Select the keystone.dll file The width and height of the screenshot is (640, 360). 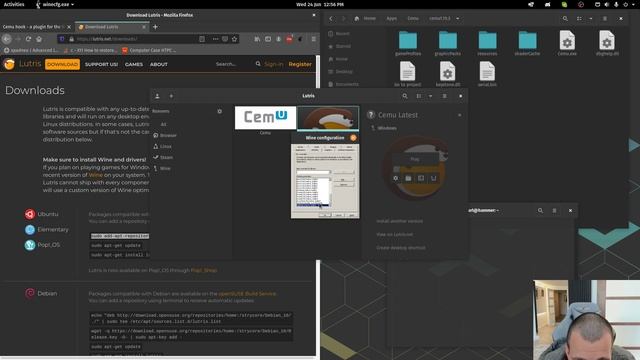click(448, 74)
